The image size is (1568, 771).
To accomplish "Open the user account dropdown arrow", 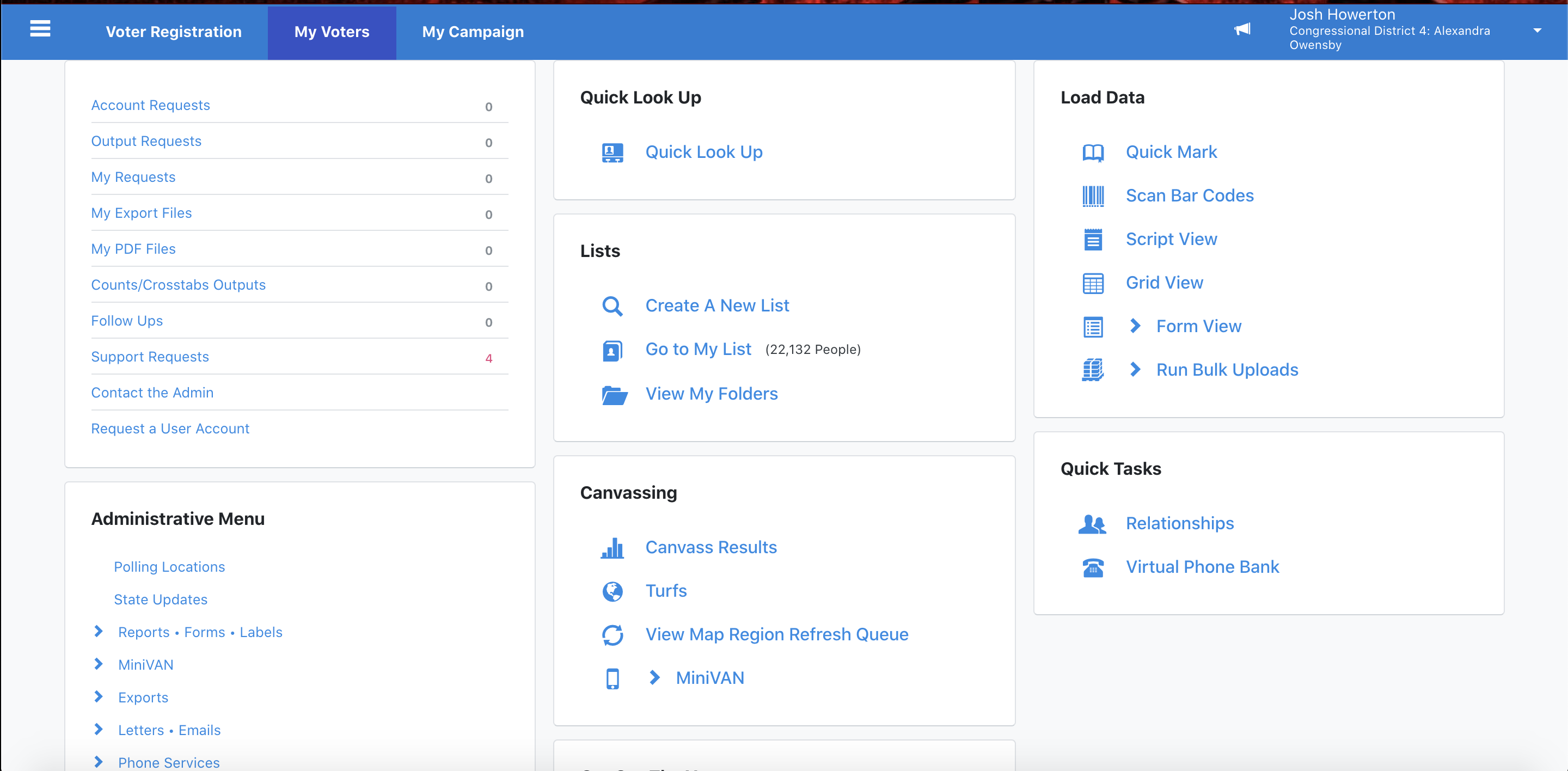I will tap(1536, 30).
